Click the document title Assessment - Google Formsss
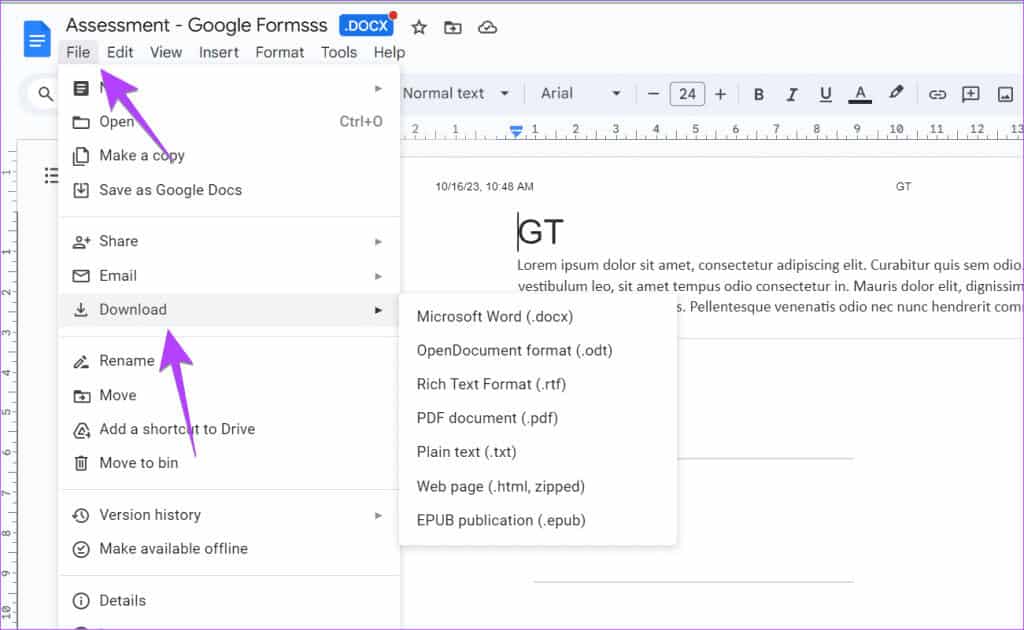This screenshot has width=1024, height=630. click(x=196, y=25)
